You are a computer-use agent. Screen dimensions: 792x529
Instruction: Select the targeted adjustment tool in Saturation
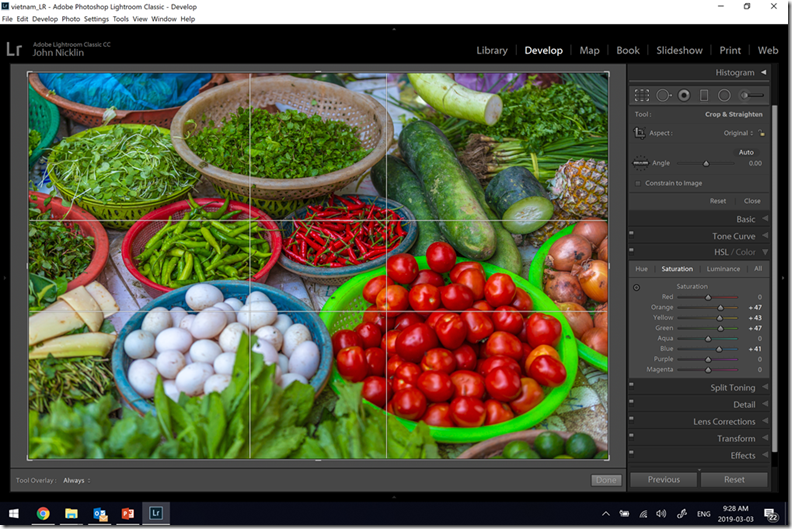pos(637,288)
